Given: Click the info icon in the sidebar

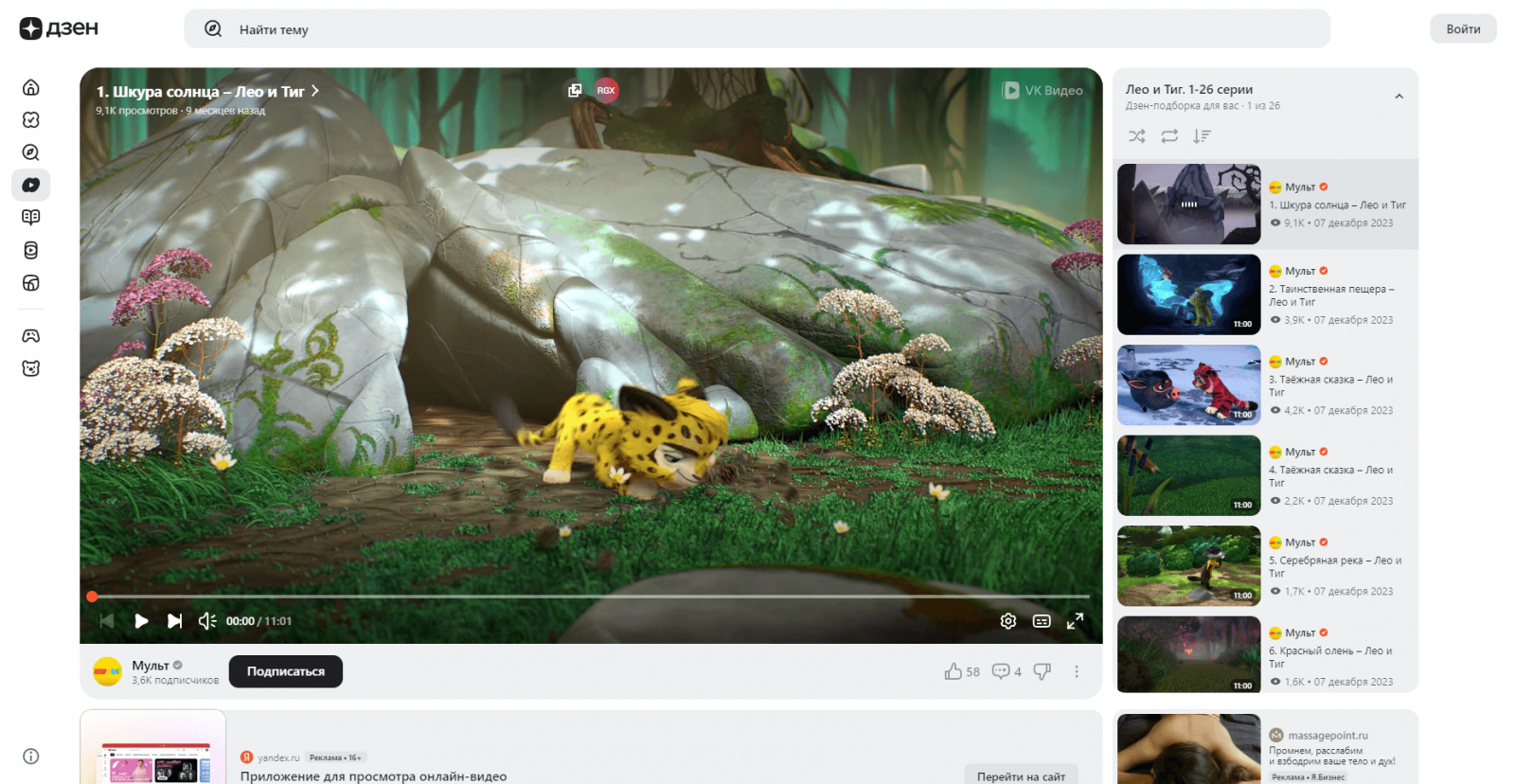Looking at the screenshot, I should coord(31,757).
